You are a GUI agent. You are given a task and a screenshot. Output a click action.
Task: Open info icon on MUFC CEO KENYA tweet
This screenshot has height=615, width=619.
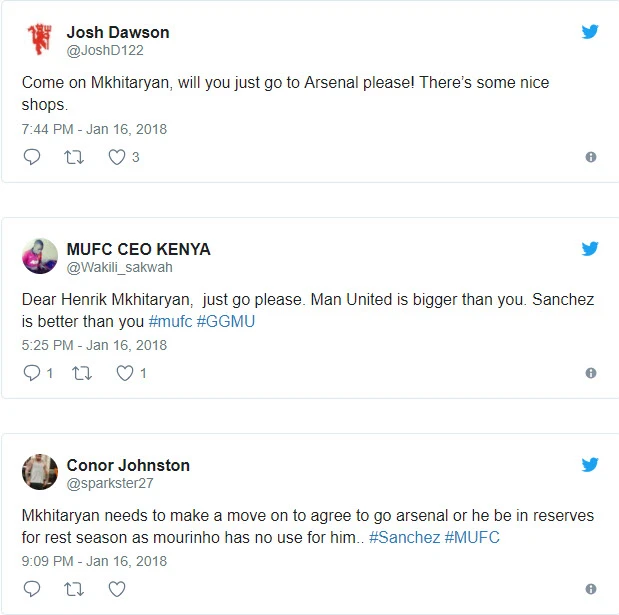click(x=590, y=373)
